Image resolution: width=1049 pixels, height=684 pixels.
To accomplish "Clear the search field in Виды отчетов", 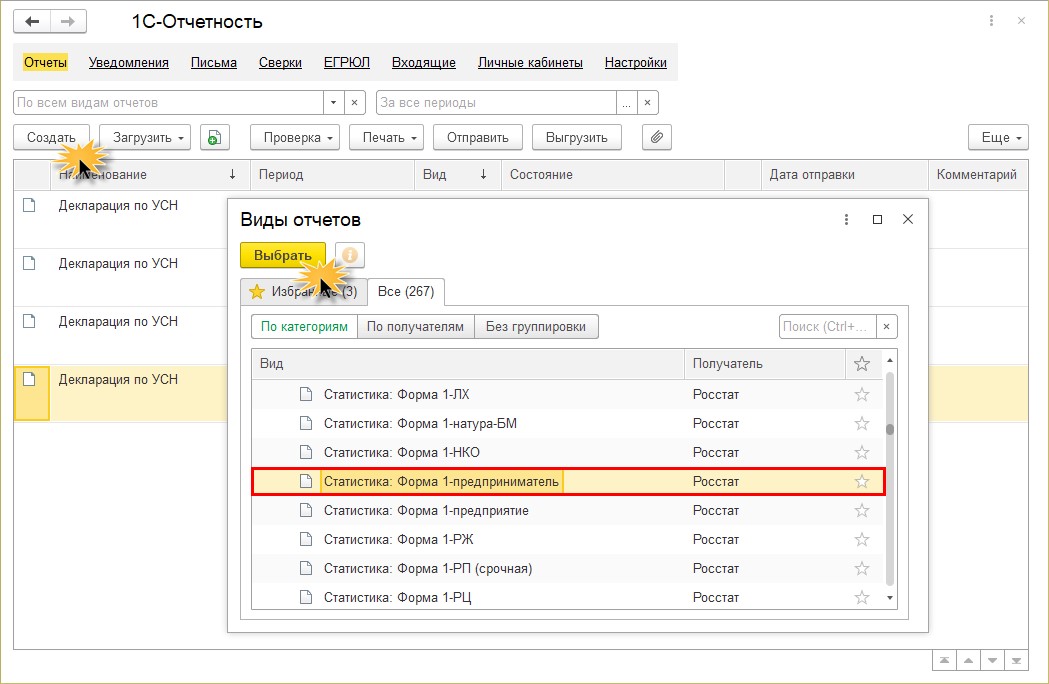I will tap(886, 327).
